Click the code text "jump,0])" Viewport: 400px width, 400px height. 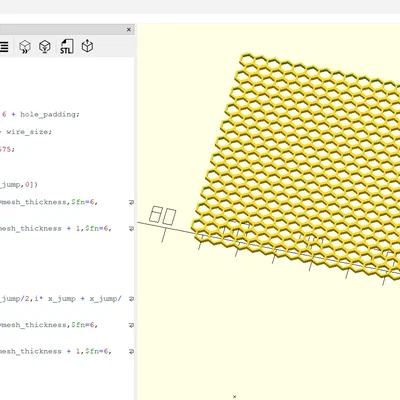click(19, 184)
